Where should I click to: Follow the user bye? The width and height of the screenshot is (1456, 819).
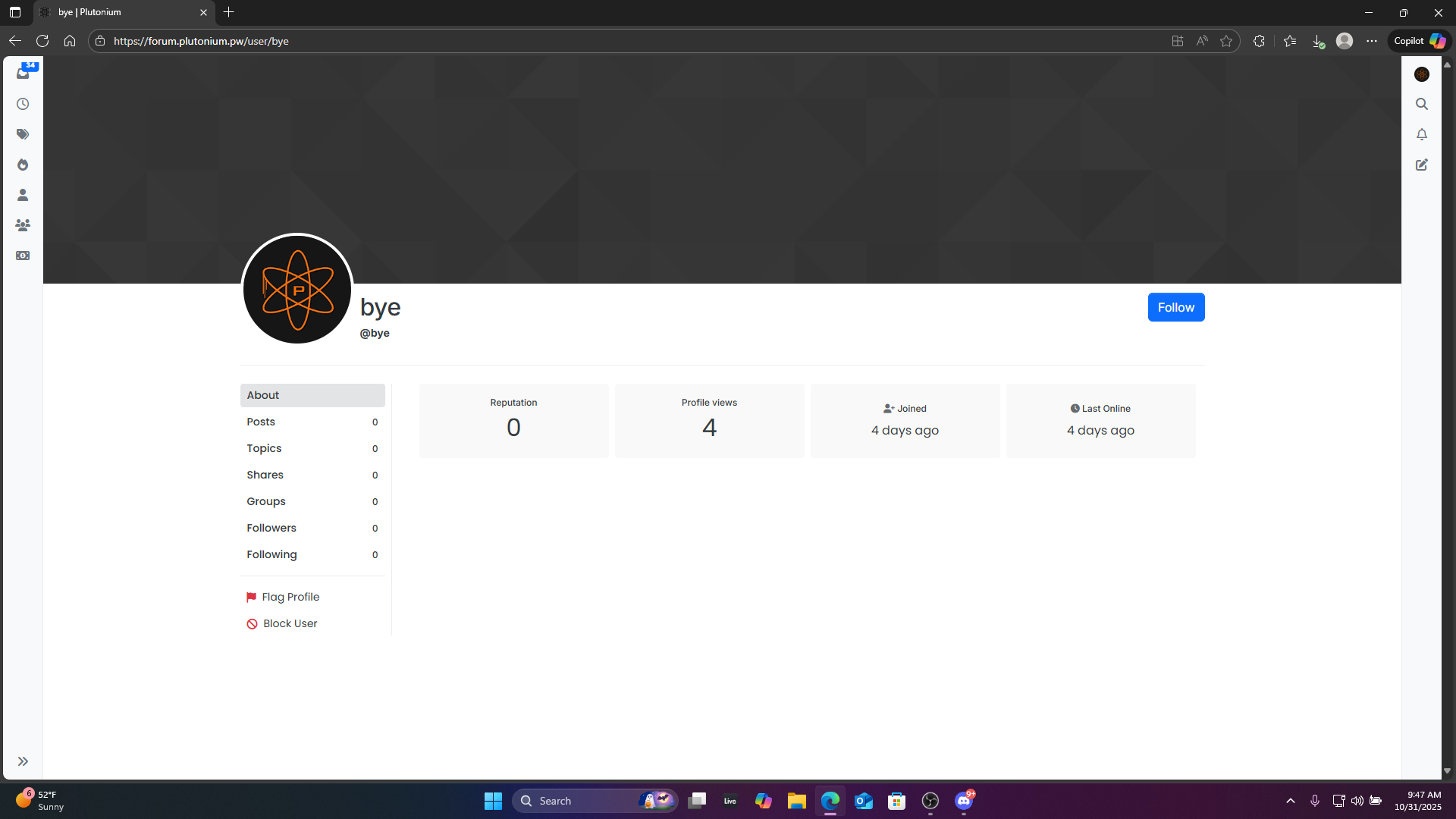(1175, 307)
